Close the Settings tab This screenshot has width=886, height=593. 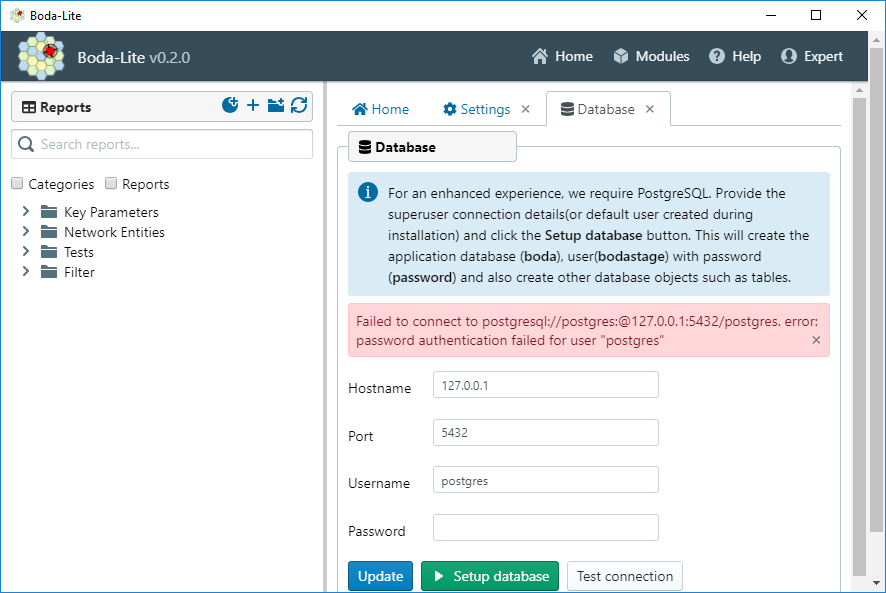pyautogui.click(x=525, y=109)
